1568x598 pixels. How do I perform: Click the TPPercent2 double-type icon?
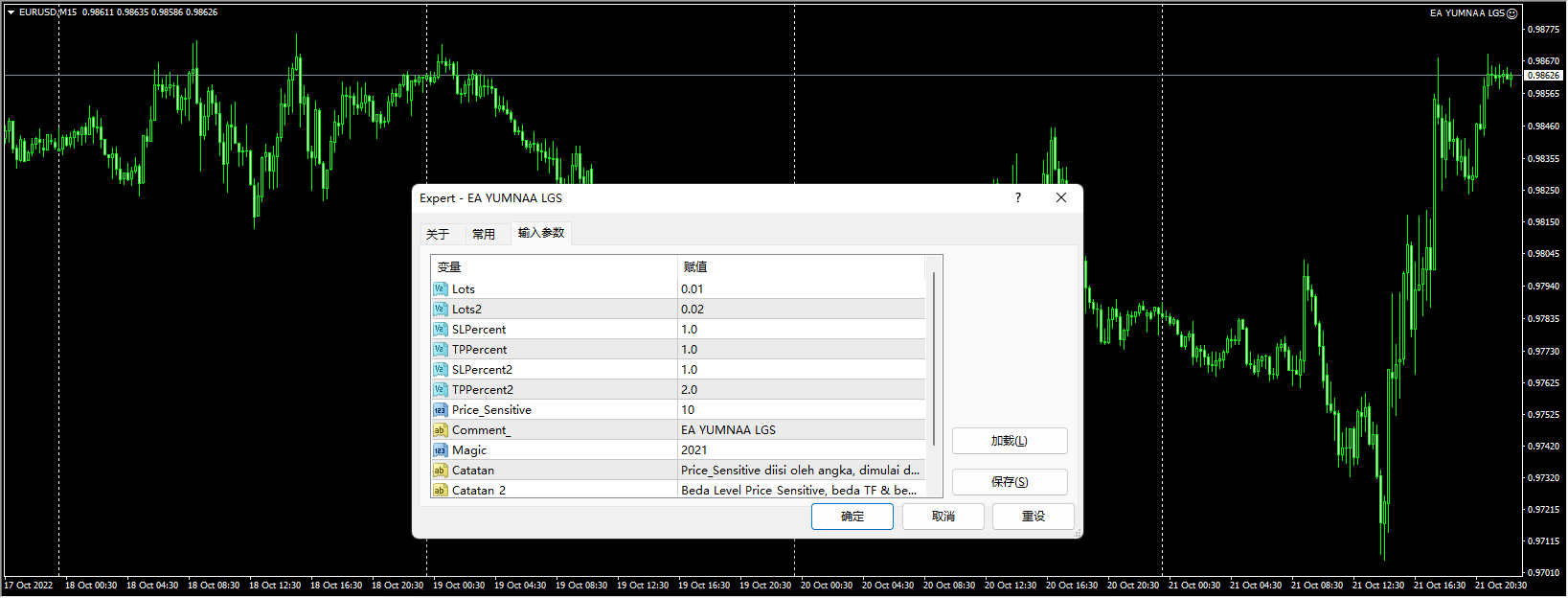tap(440, 390)
